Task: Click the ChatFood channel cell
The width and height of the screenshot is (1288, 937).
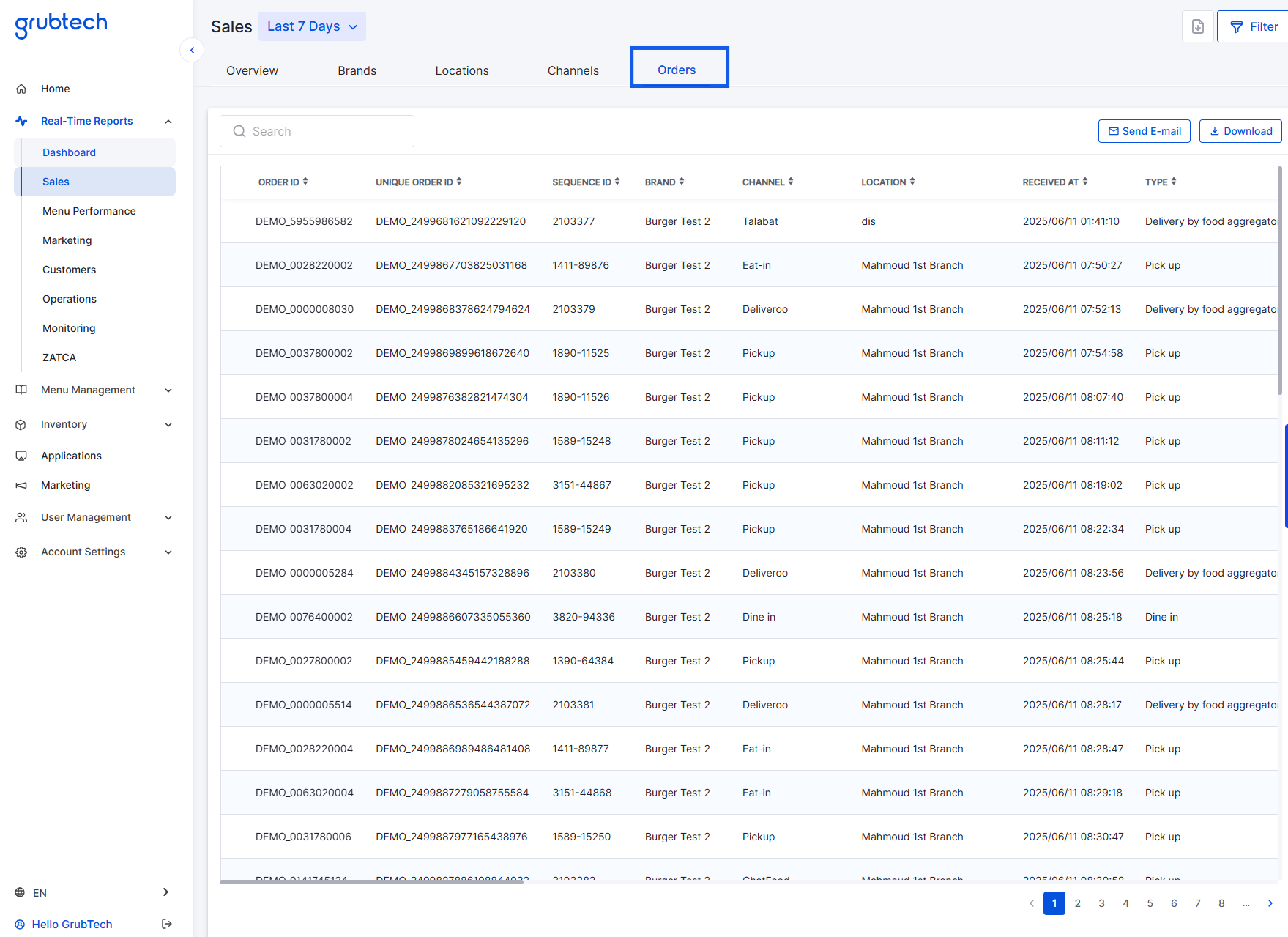Action: 766,878
